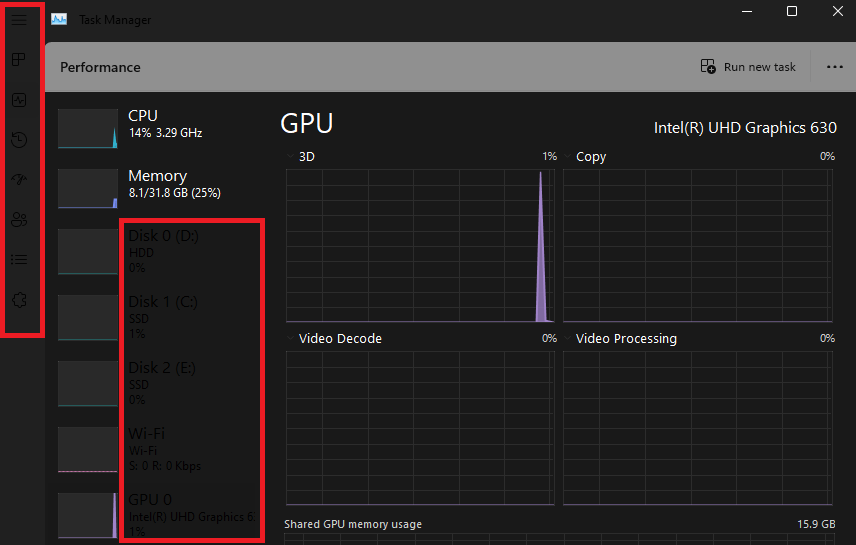The height and width of the screenshot is (545, 856).
Task: Click the 15.9 GB memory value
Action: (x=816, y=524)
